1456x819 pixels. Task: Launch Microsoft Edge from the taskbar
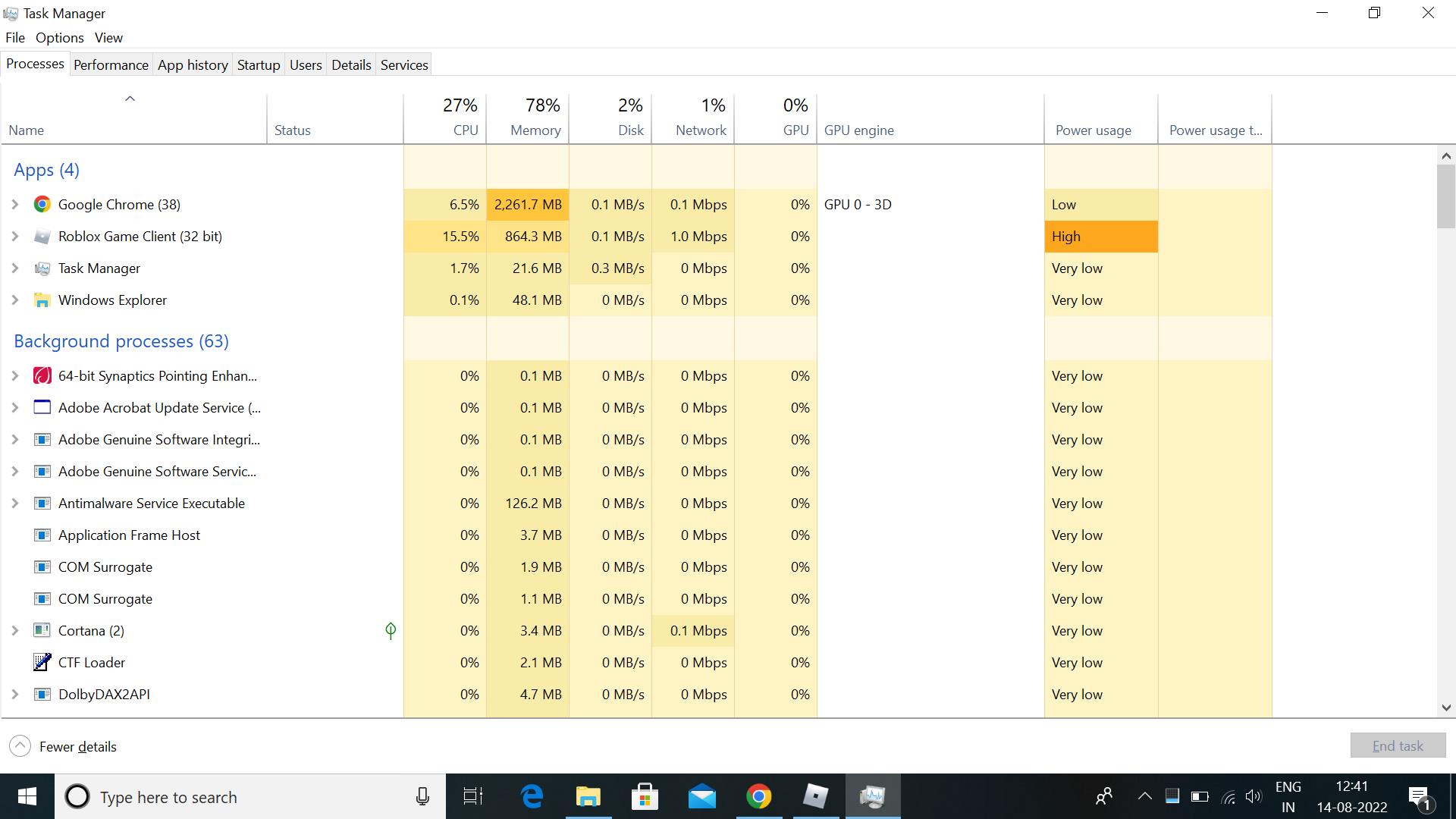[532, 796]
